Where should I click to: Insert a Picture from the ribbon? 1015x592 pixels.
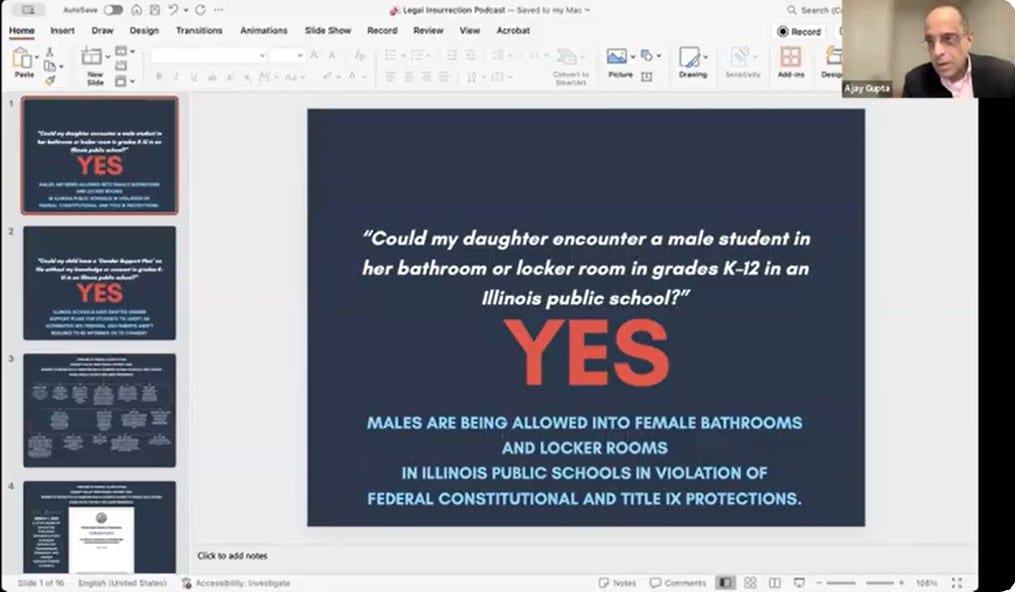618,57
